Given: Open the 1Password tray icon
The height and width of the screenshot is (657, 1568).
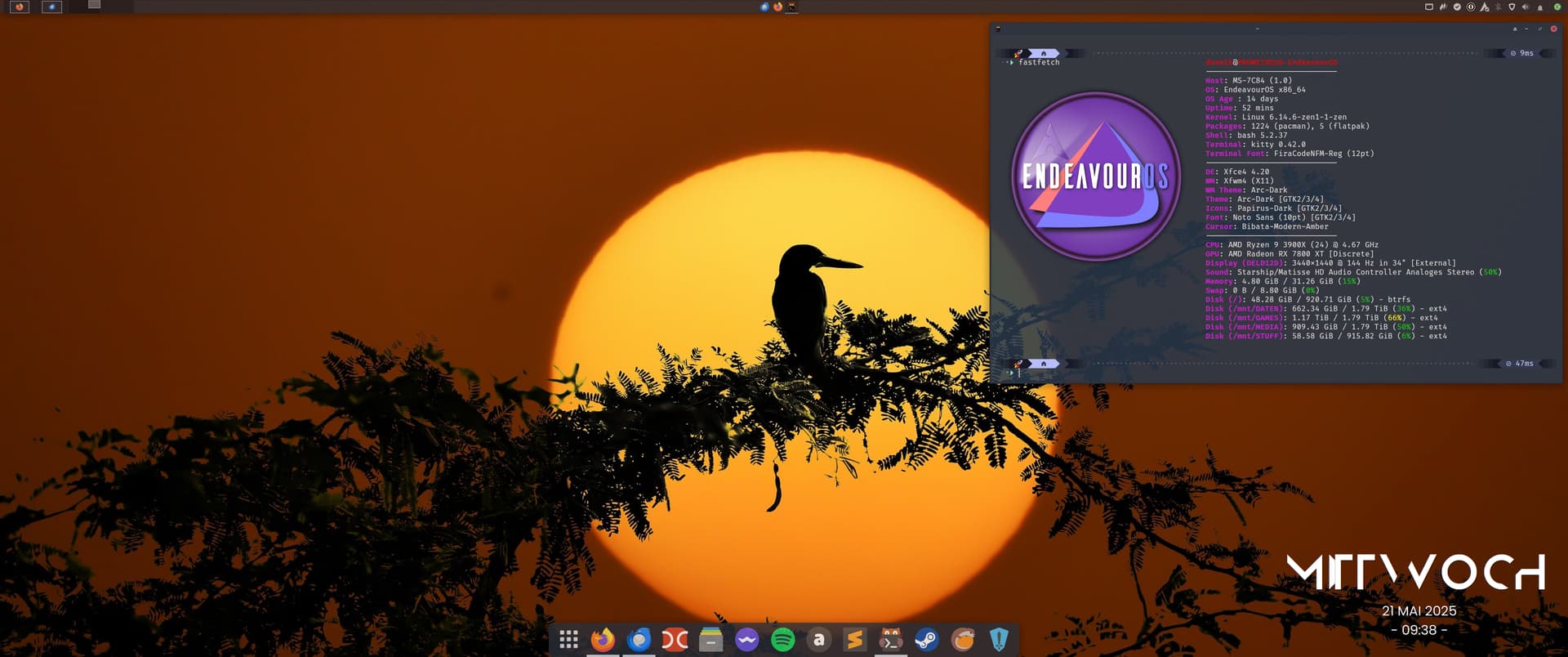Looking at the screenshot, I should (1471, 7).
